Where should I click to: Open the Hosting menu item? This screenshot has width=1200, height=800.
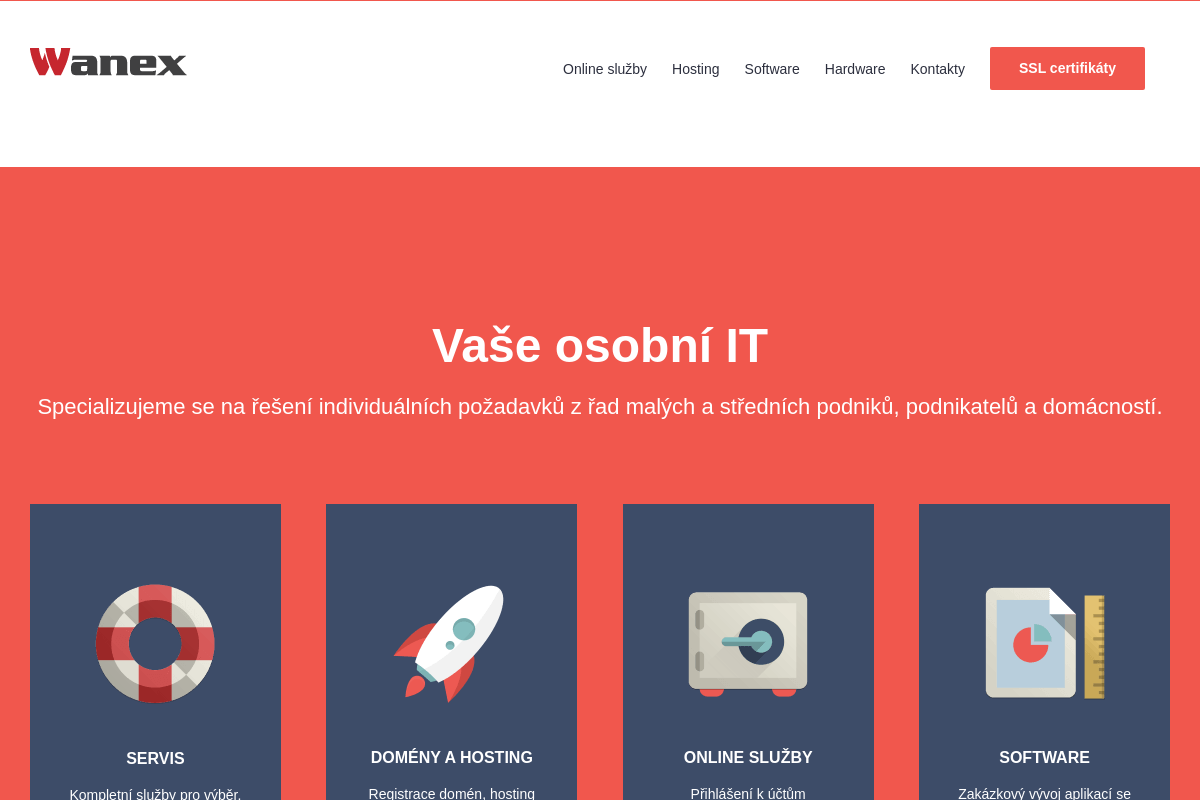tap(696, 69)
